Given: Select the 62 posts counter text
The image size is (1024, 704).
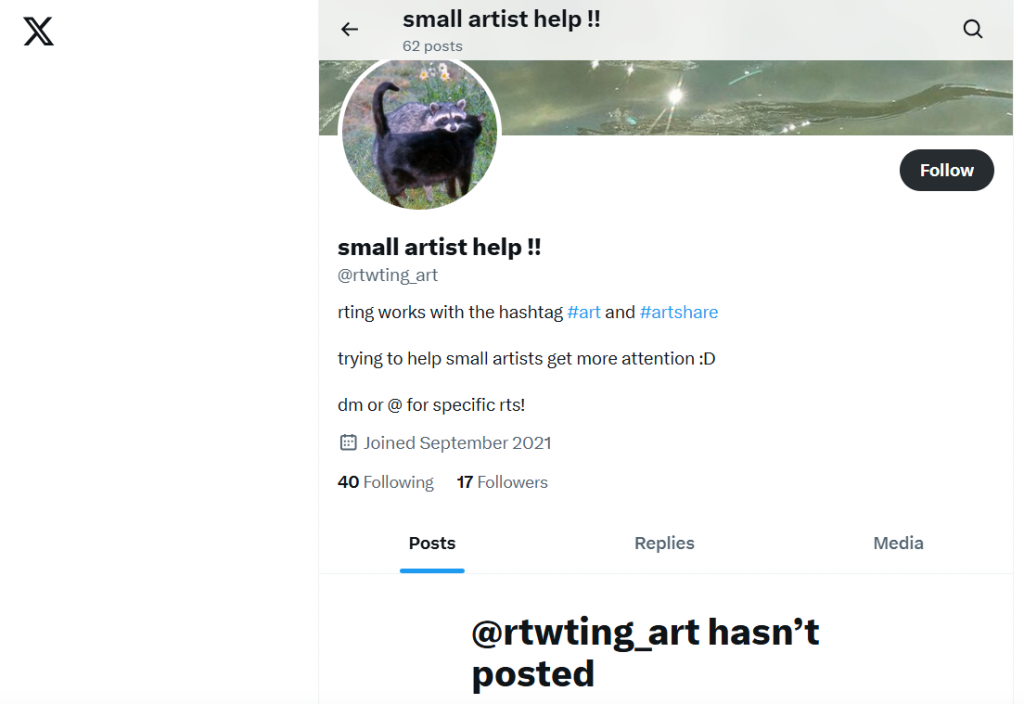Looking at the screenshot, I should click(x=432, y=45).
